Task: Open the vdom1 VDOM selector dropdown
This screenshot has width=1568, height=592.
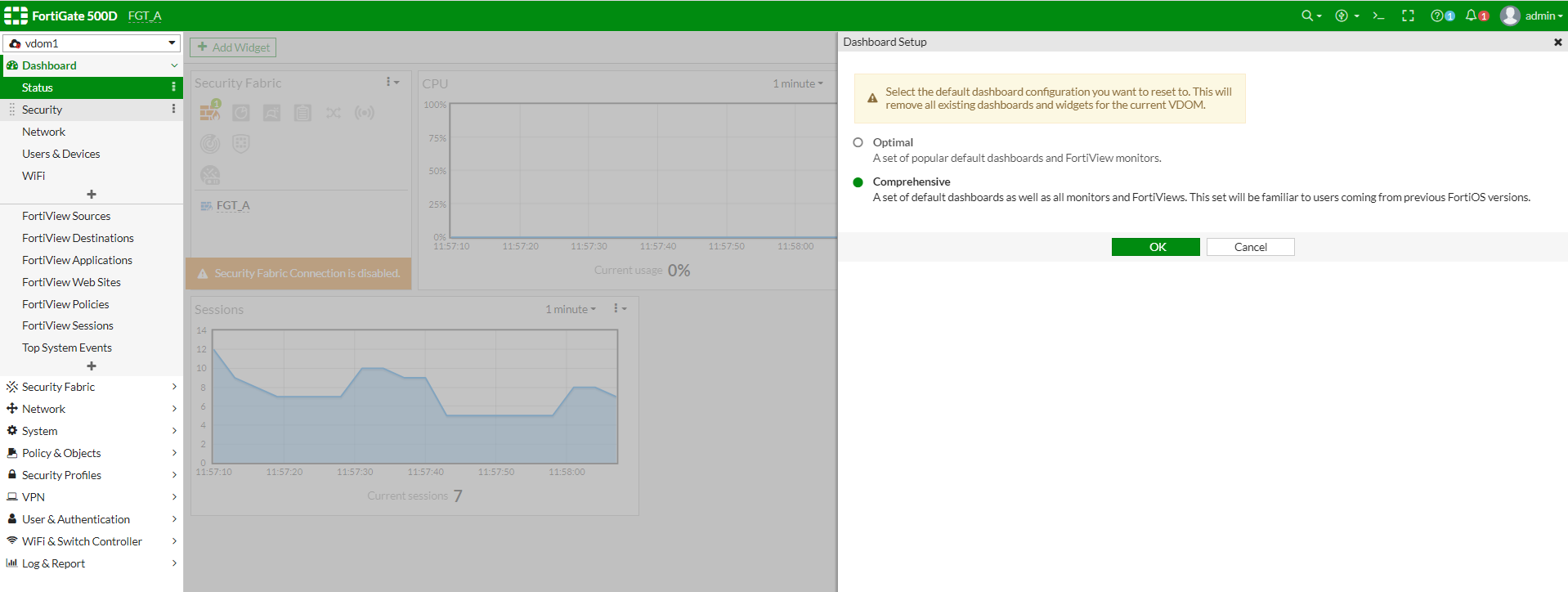Action: tap(92, 43)
